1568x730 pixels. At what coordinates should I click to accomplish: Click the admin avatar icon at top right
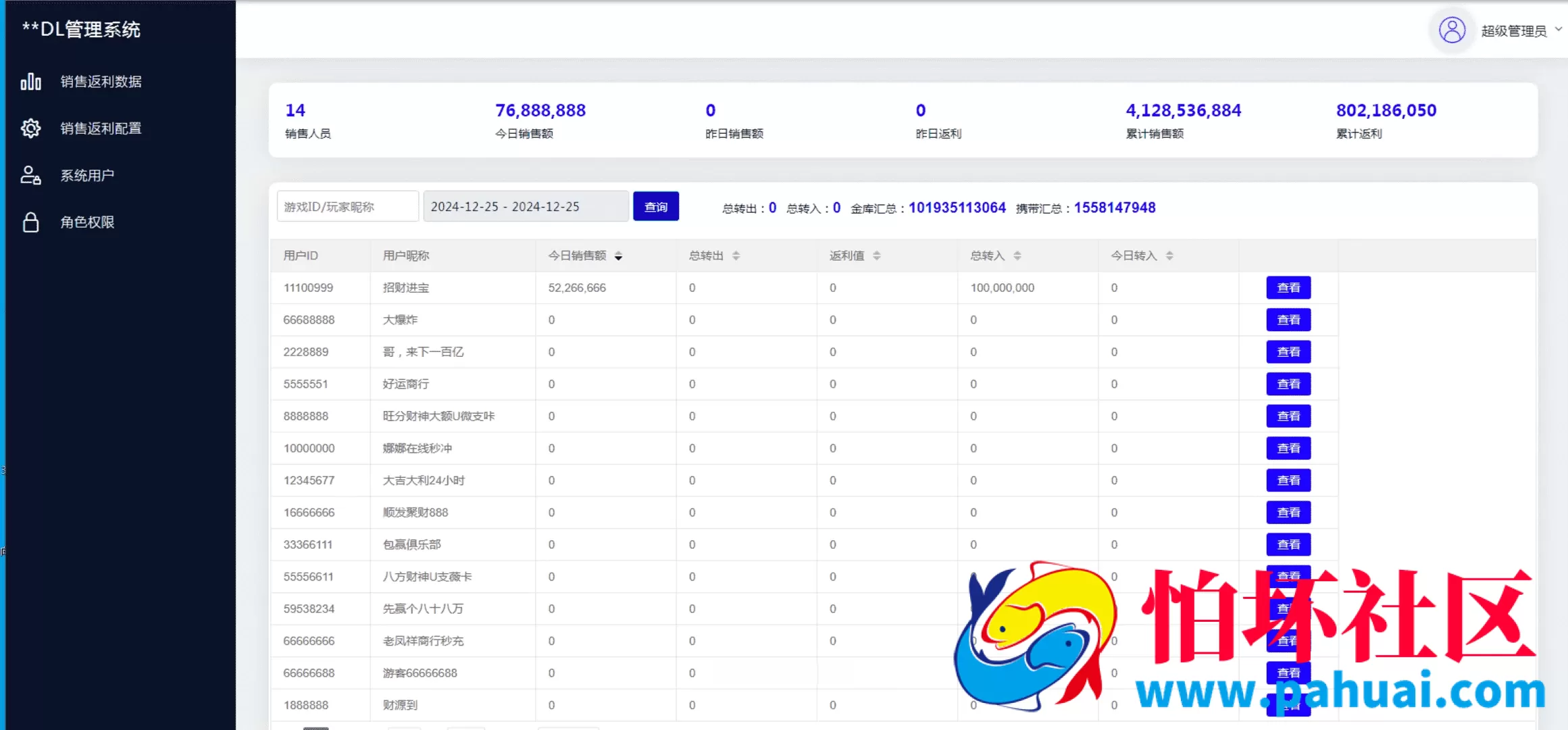(x=1452, y=30)
